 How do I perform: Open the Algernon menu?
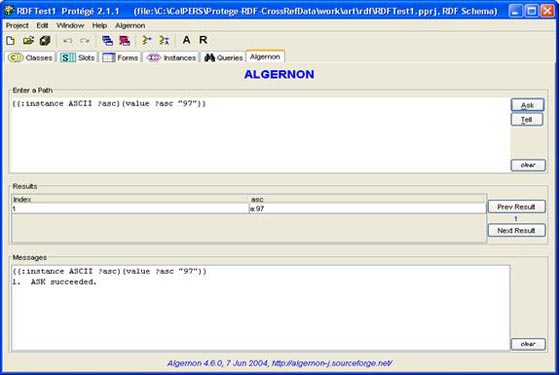coord(130,25)
